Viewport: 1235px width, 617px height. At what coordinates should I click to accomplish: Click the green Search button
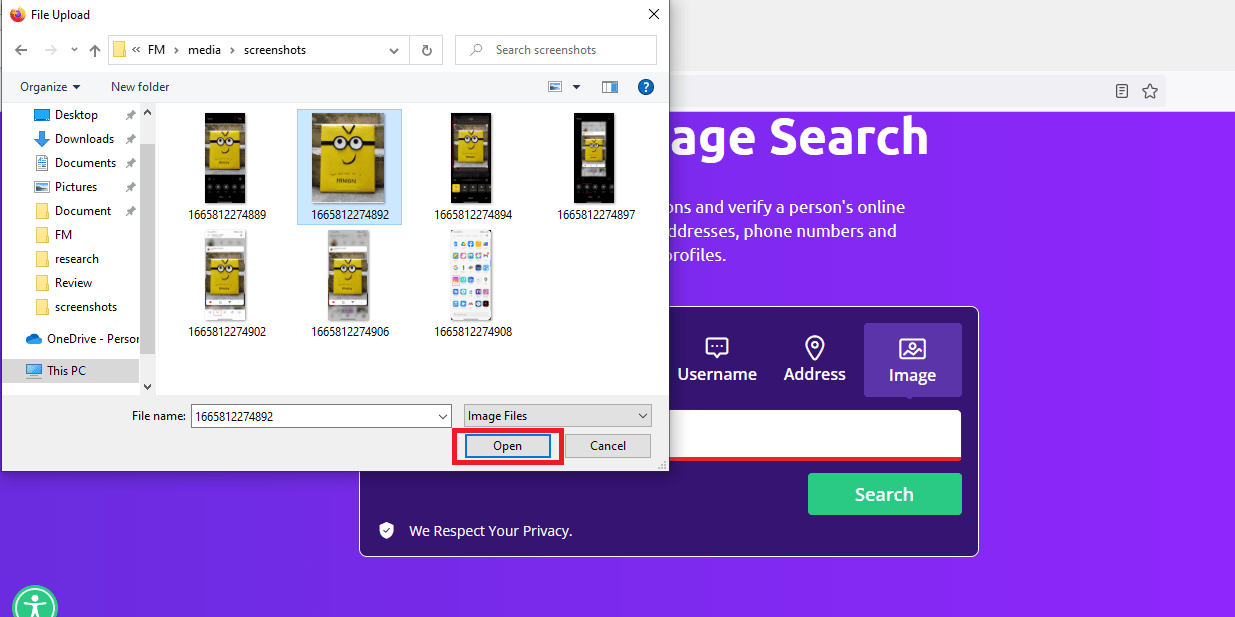[x=885, y=494]
